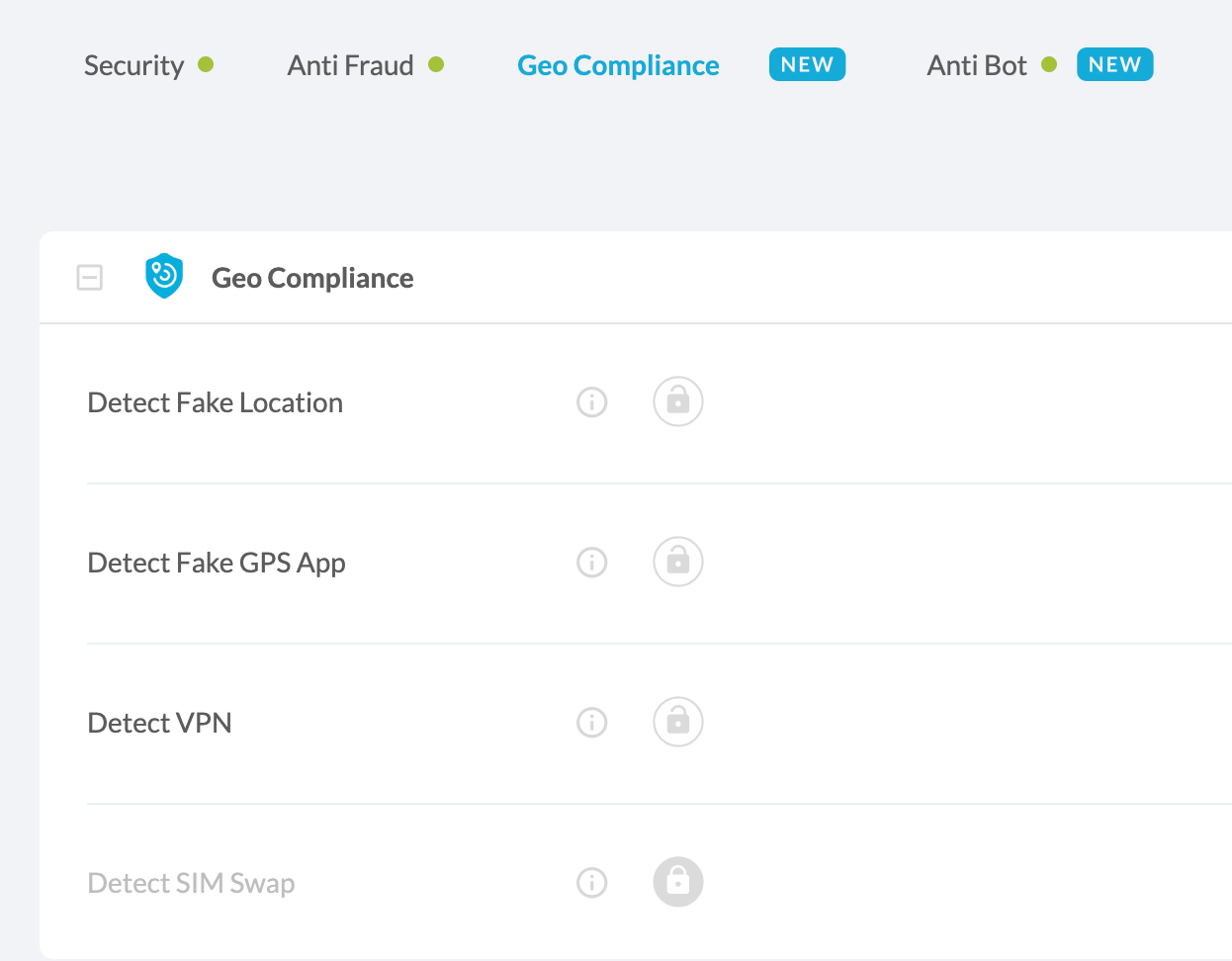Image resolution: width=1232 pixels, height=961 pixels.
Task: Click the Detect Fake GPS App label
Action: 217,563
